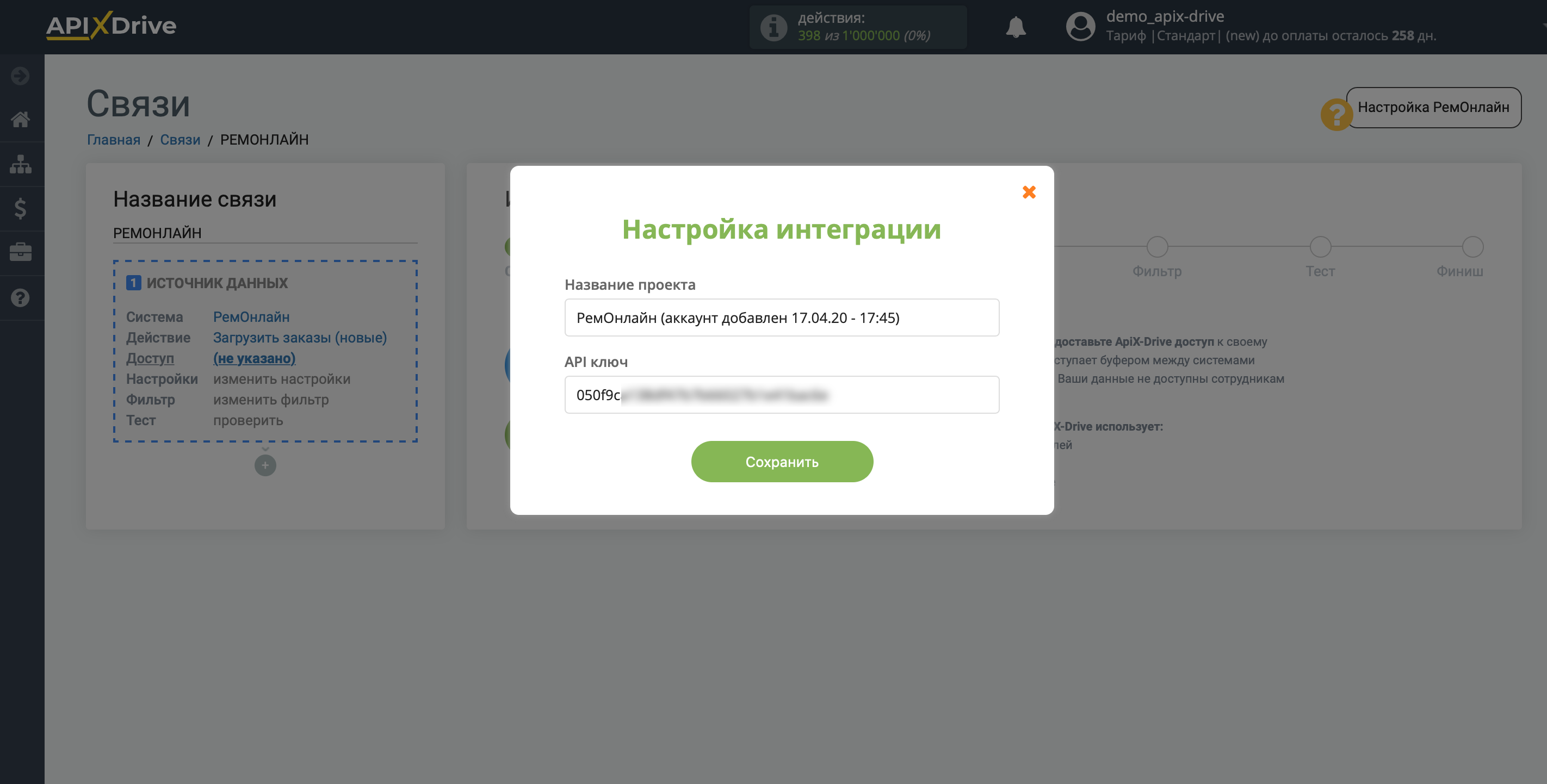This screenshot has height=784, width=1547.
Task: Go to Главная breadcrumb link
Action: coord(114,140)
